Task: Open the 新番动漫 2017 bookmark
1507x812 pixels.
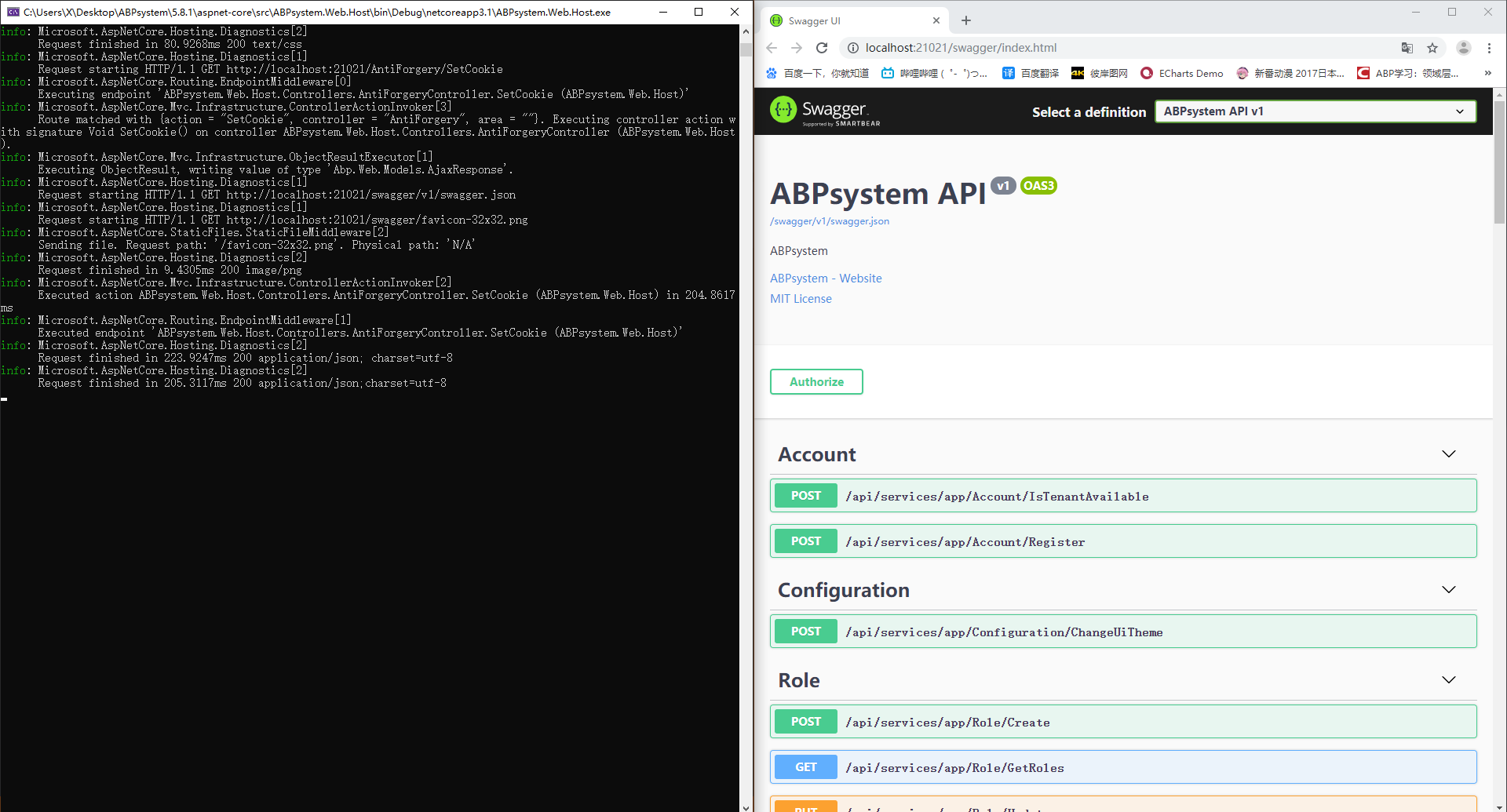Action: 1290,73
